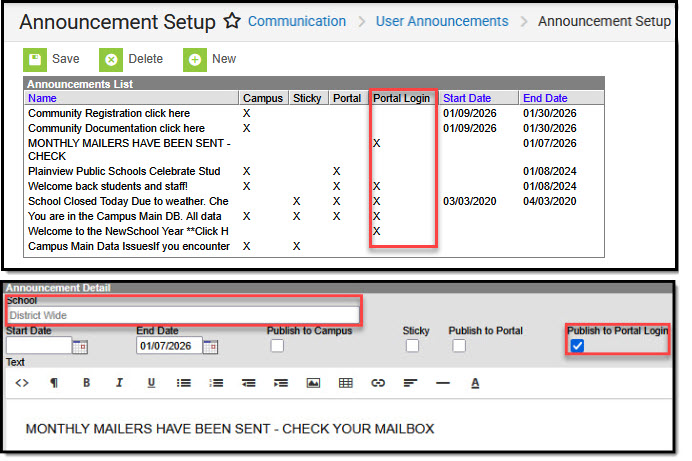Click the Portal column header
This screenshot has height=461, width=692.
[347, 98]
